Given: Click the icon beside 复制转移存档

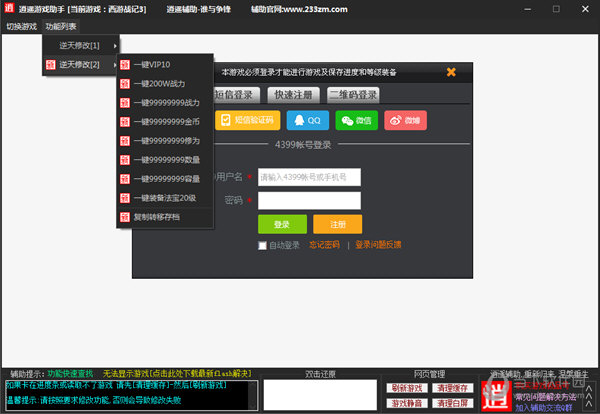Looking at the screenshot, I should [x=125, y=216].
